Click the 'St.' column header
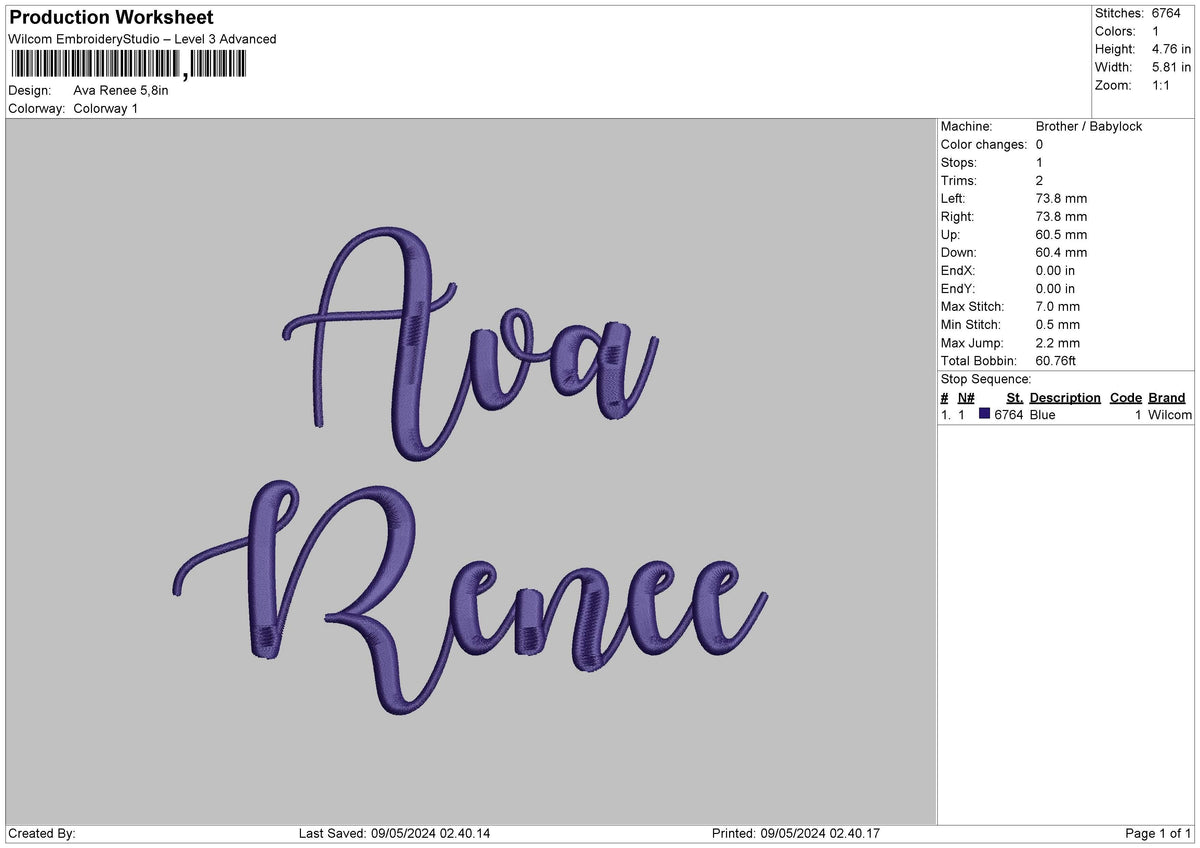 [1015, 397]
